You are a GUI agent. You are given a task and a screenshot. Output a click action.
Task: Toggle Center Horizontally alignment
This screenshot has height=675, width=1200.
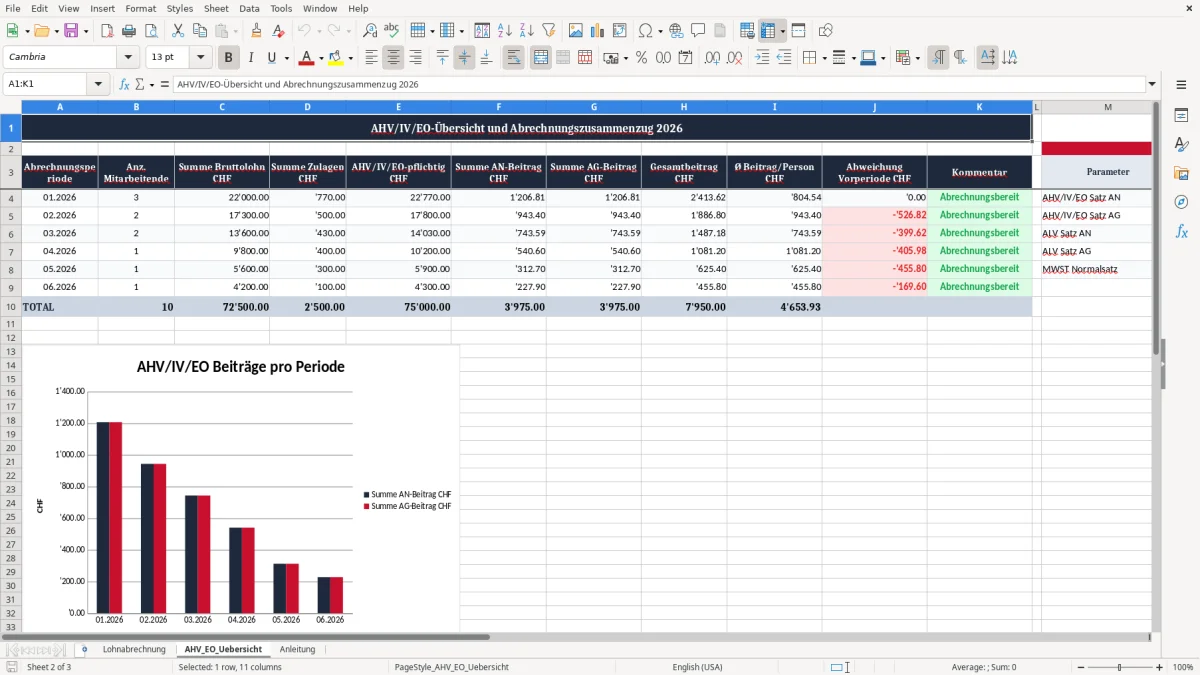(393, 58)
